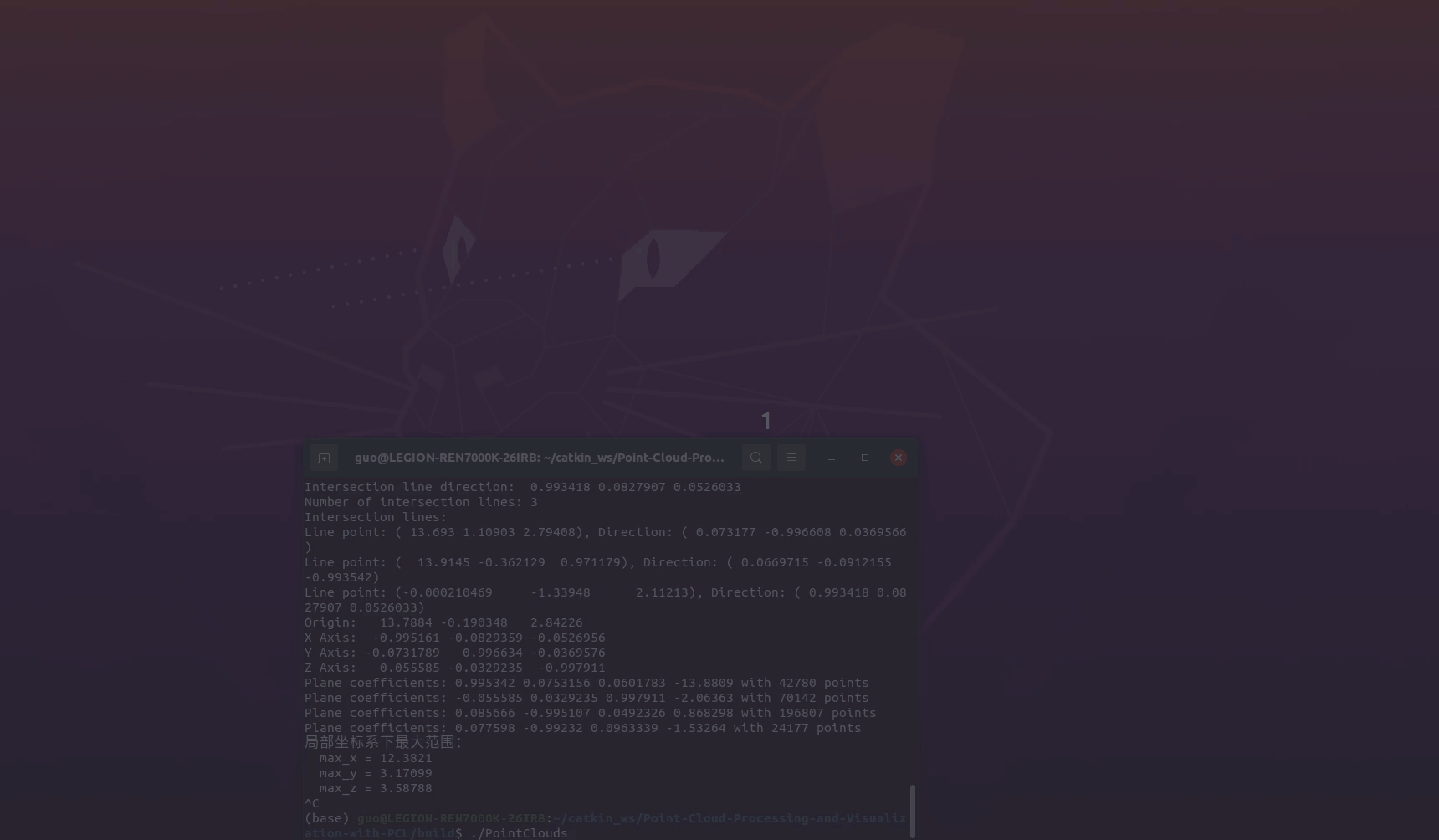Click the 'Z Axis: 0.055585' line
This screenshot has height=840, width=1439.
[454, 668]
